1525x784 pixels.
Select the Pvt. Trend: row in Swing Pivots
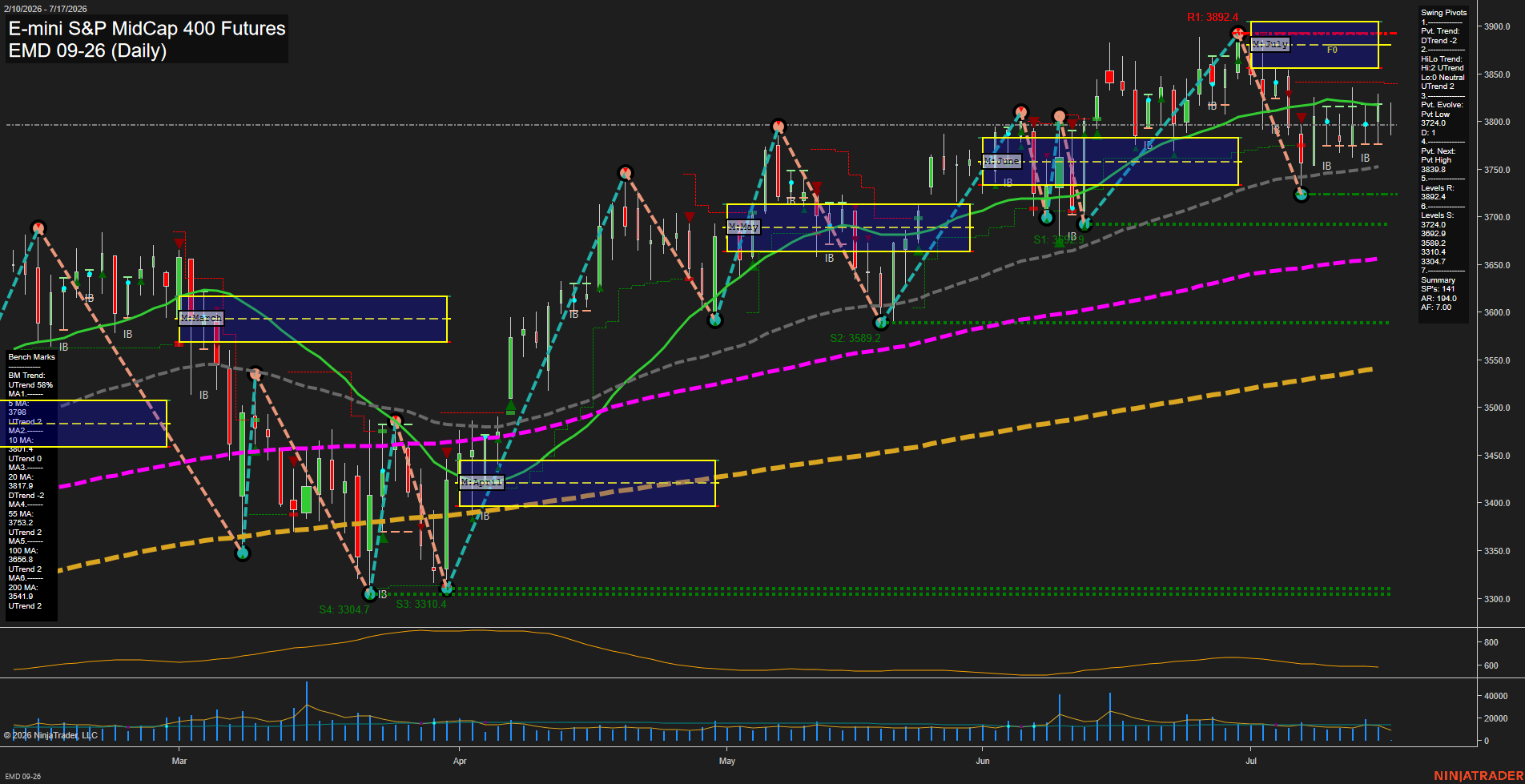tap(1440, 31)
